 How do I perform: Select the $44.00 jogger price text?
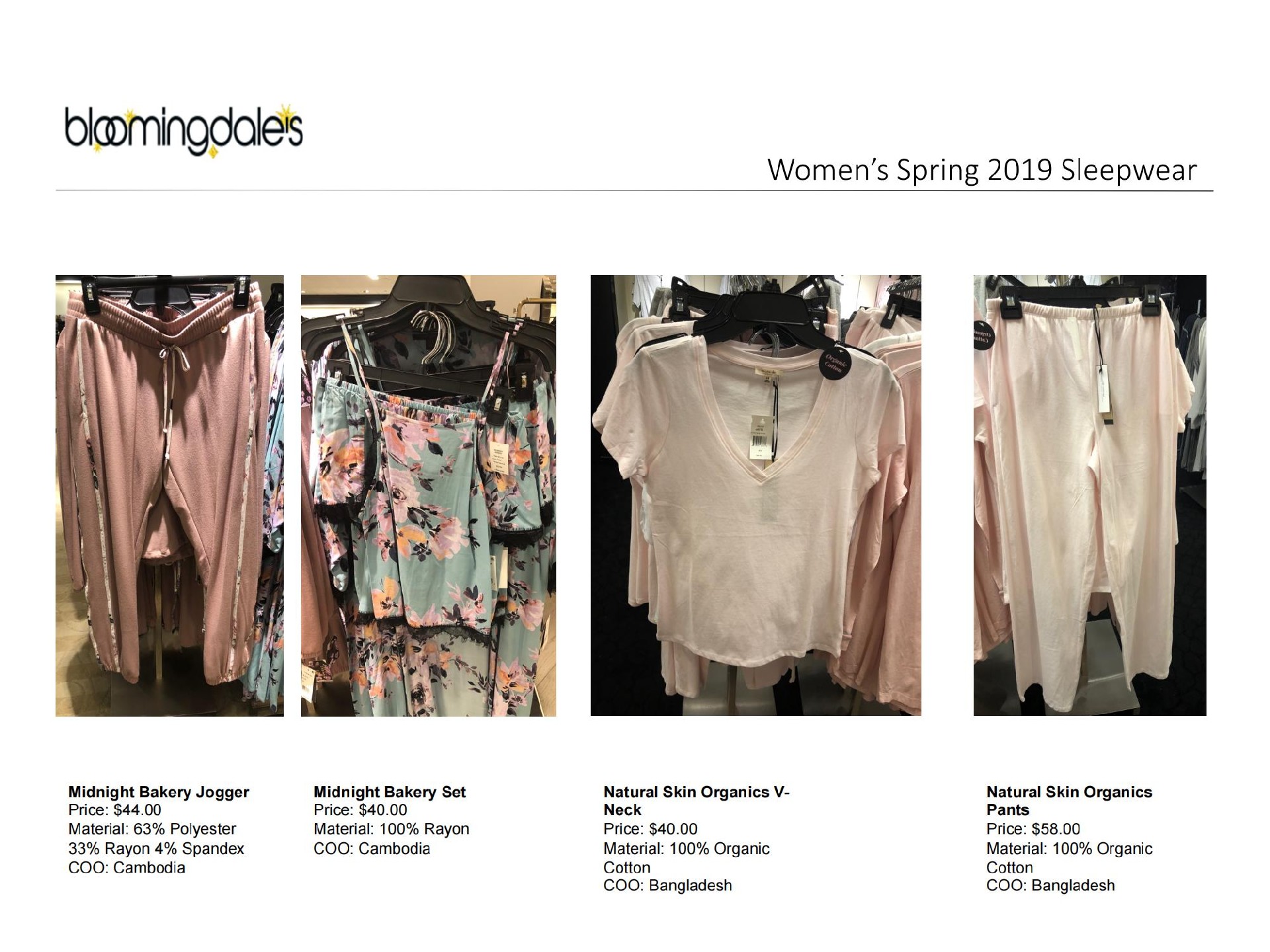(138, 810)
